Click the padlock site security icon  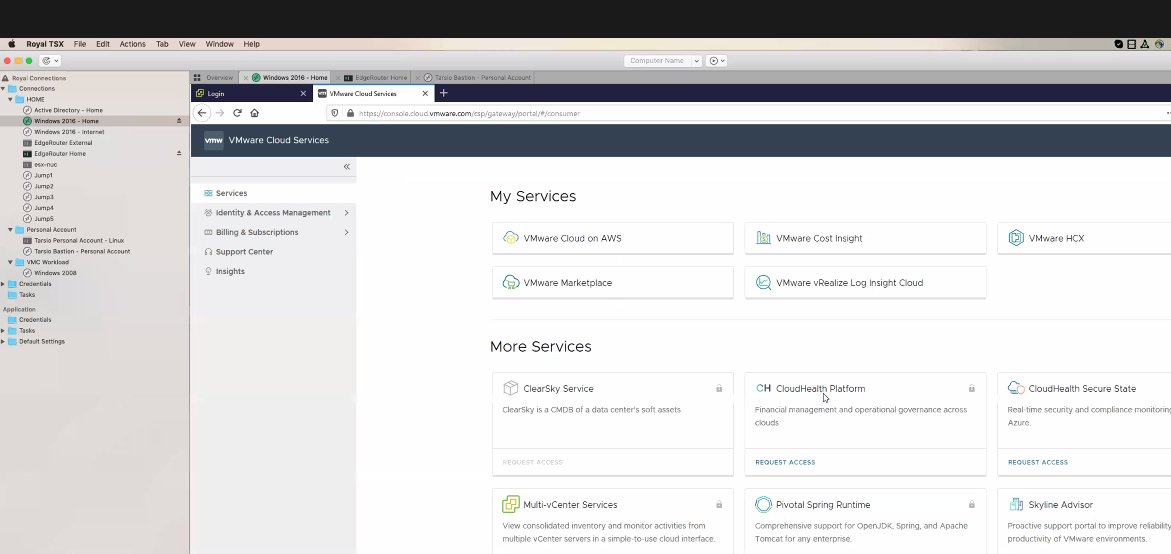pyautogui.click(x=350, y=113)
